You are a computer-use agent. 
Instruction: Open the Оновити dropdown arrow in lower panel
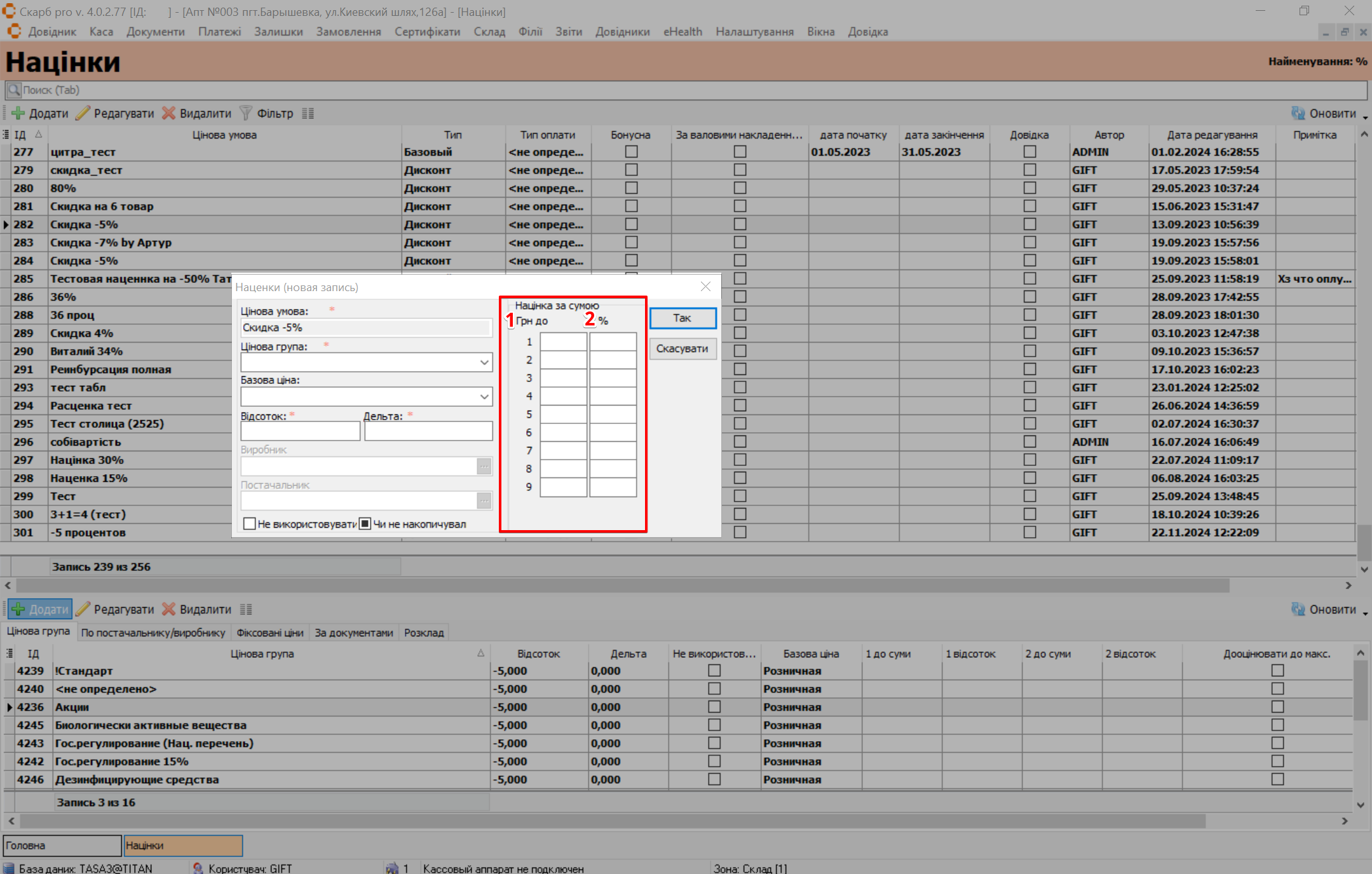[1365, 613]
